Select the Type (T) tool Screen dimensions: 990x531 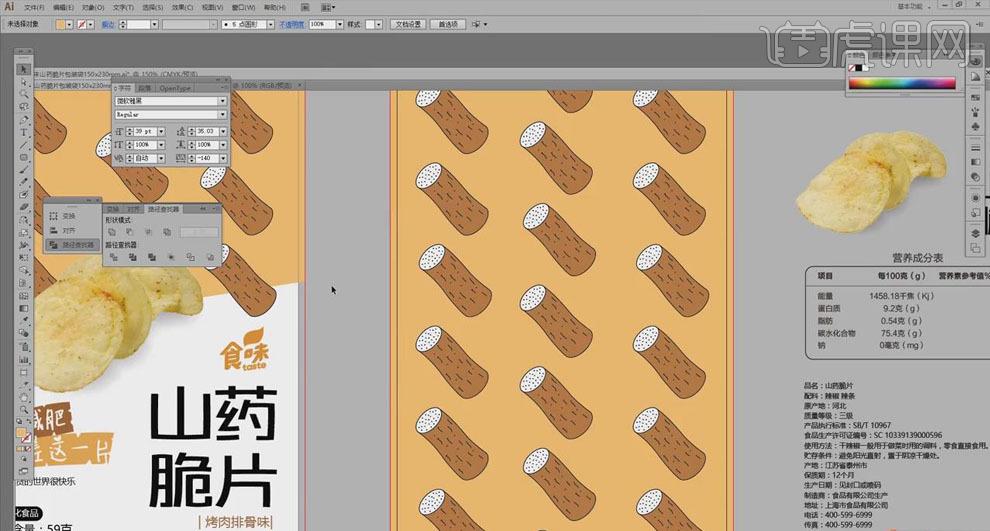(x=24, y=133)
